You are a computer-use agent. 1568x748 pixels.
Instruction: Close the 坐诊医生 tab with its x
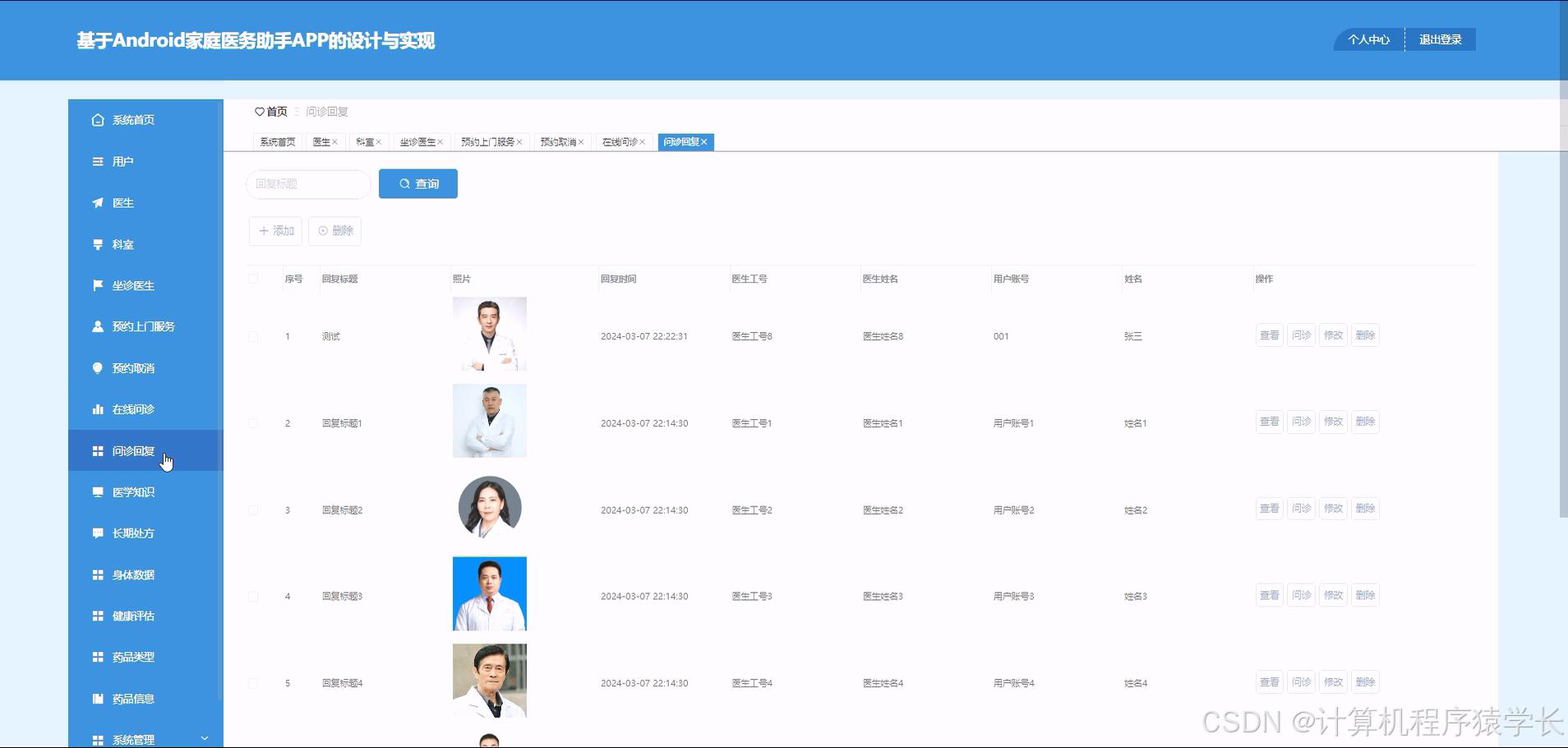click(440, 142)
